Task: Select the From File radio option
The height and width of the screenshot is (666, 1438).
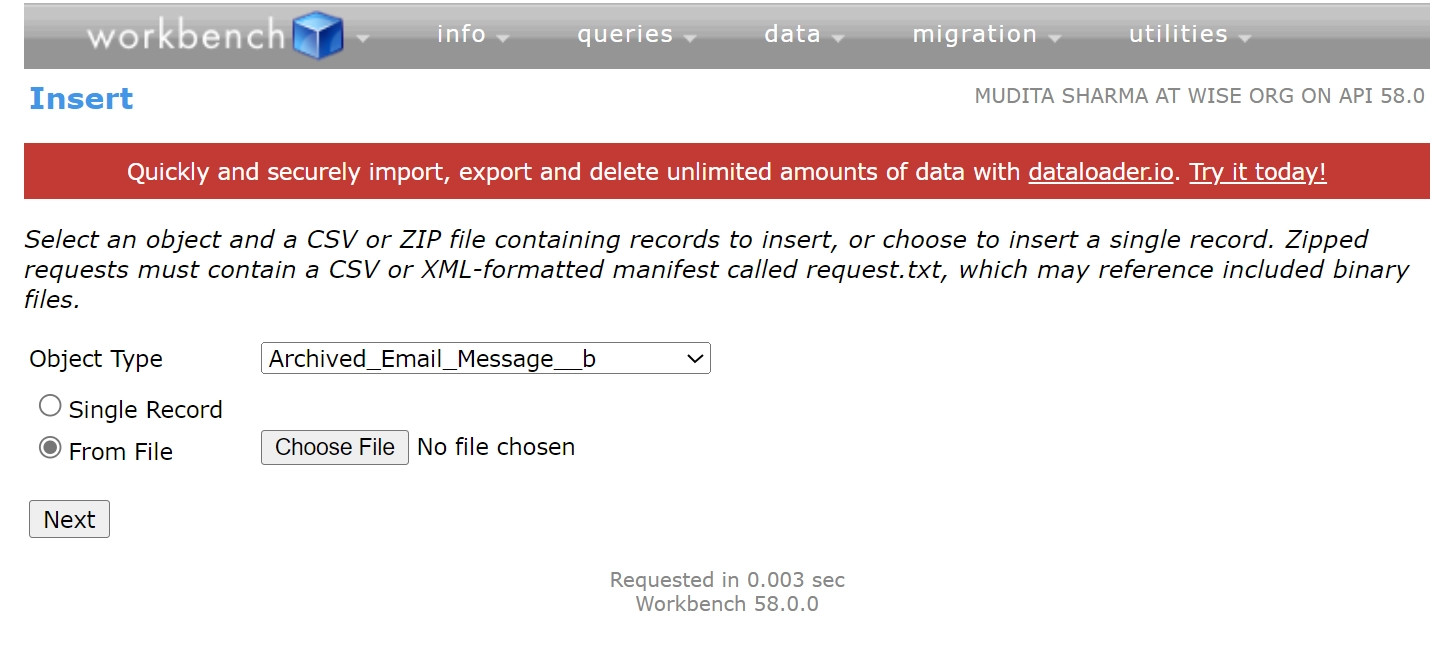Action: pyautogui.click(x=50, y=448)
